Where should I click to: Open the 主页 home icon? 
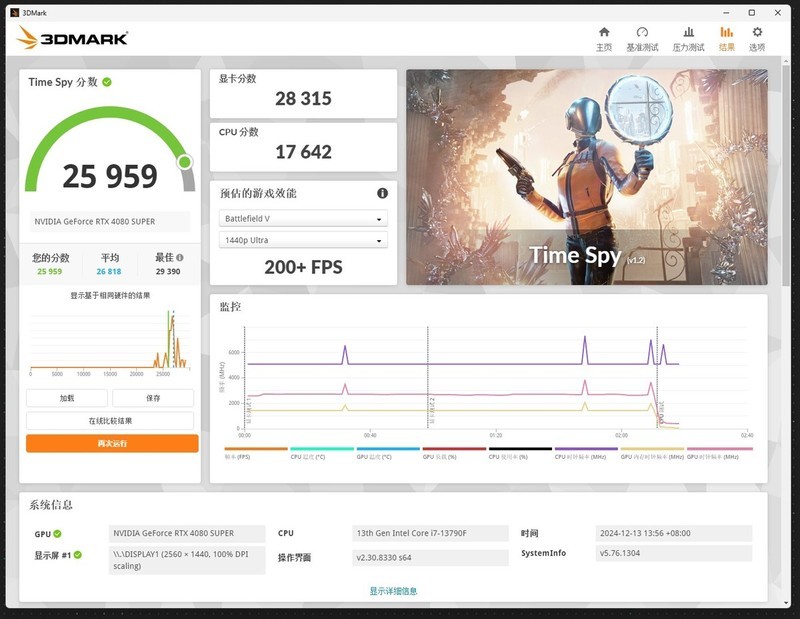[602, 35]
